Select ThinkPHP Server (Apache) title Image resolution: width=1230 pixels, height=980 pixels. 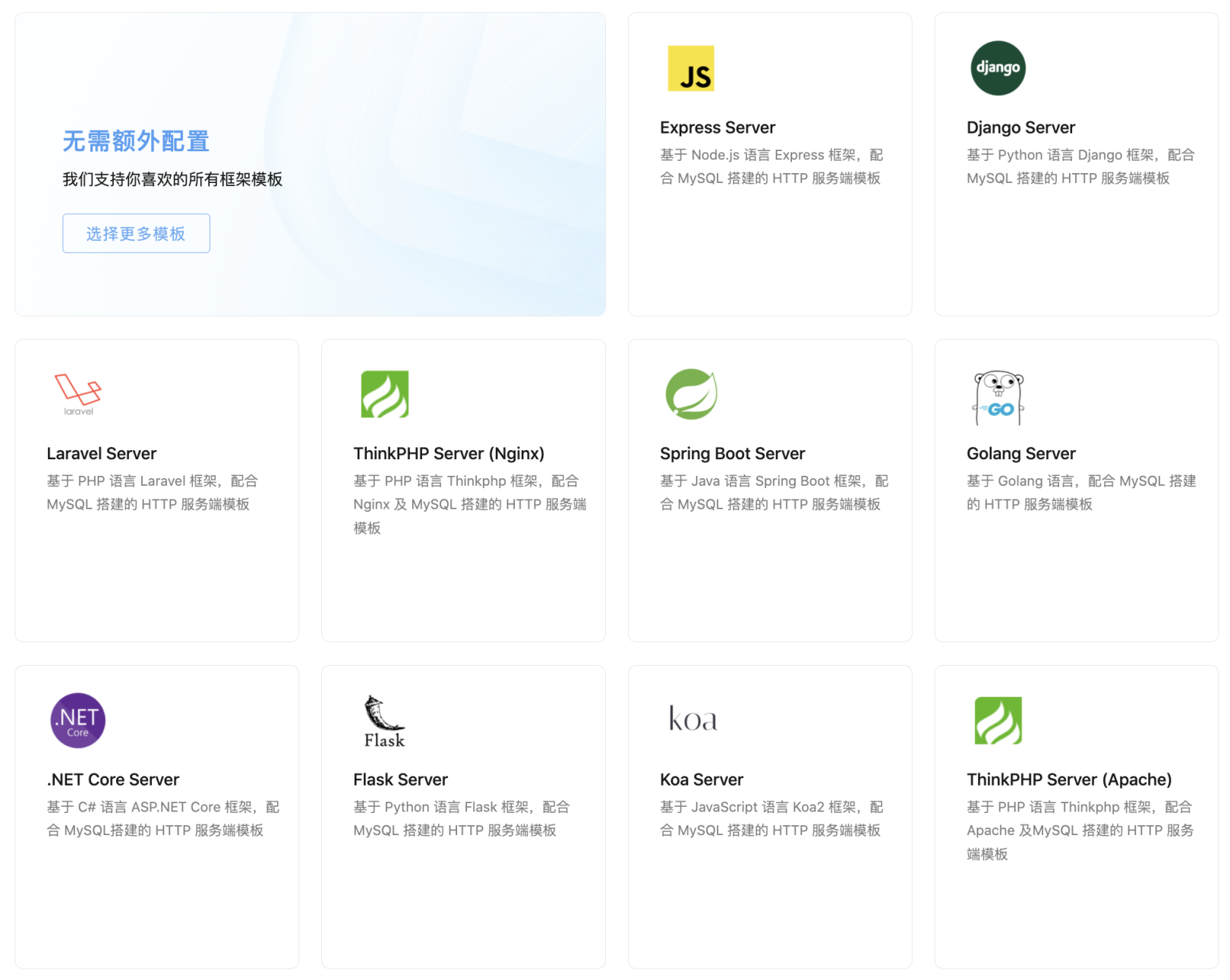(x=1069, y=780)
